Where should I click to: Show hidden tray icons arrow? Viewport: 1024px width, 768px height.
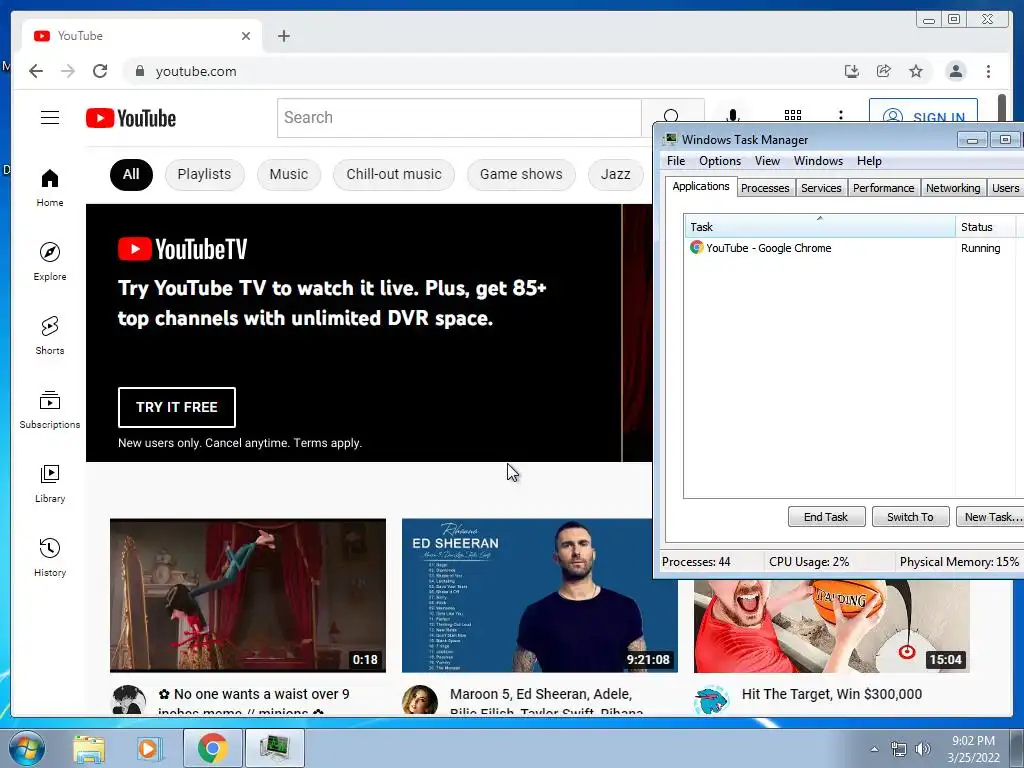tap(874, 749)
